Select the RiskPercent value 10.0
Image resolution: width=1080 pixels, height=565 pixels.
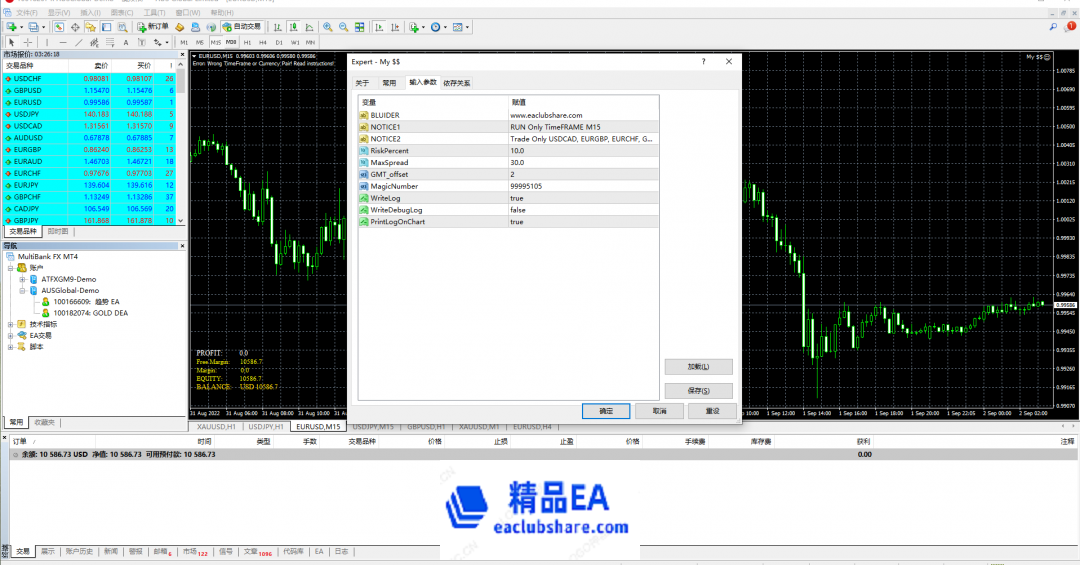pos(583,150)
